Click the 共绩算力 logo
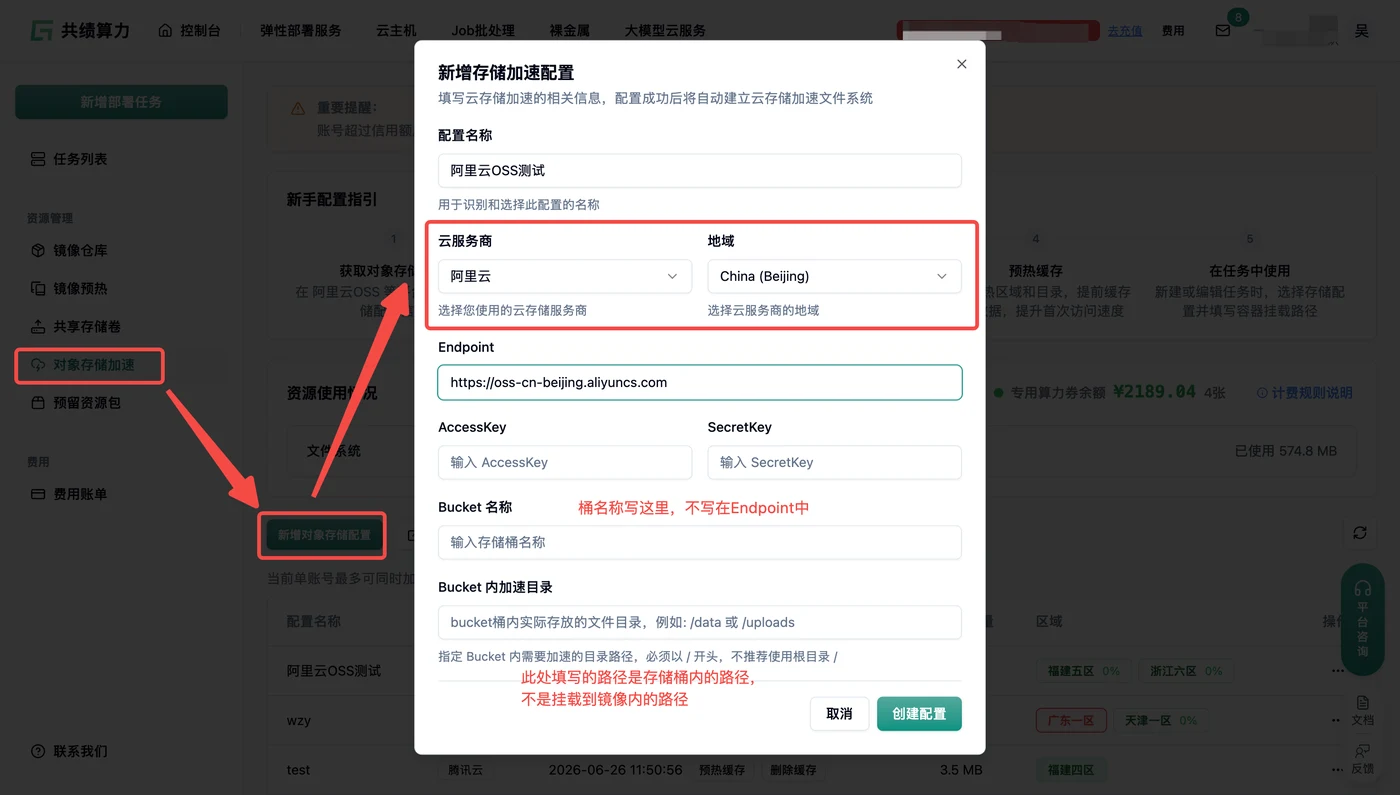This screenshot has width=1400, height=795. pyautogui.click(x=80, y=30)
